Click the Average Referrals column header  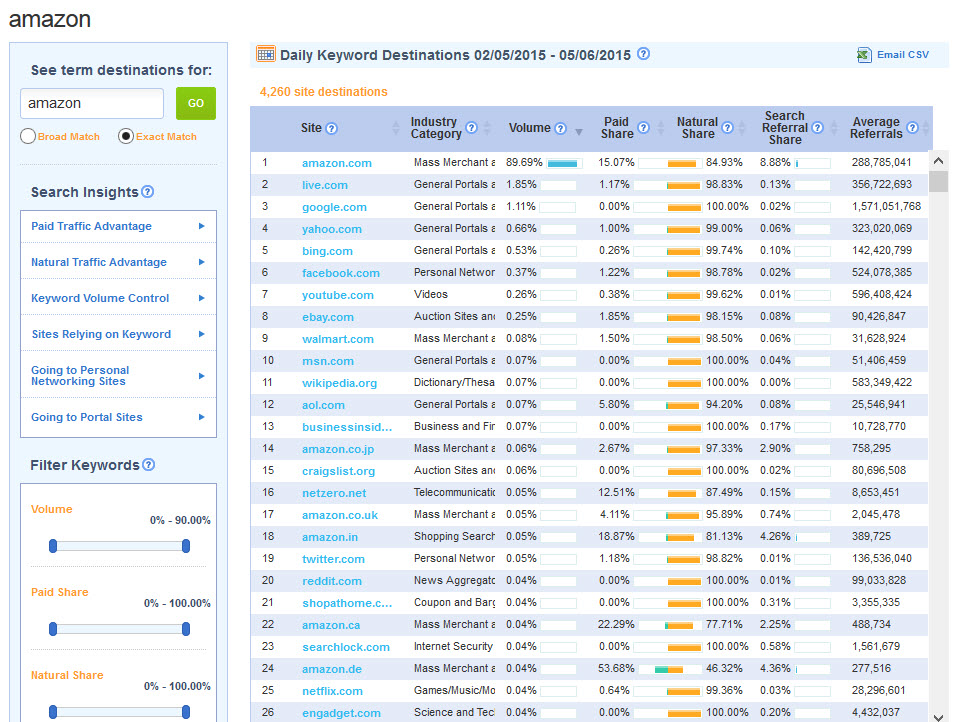point(876,128)
